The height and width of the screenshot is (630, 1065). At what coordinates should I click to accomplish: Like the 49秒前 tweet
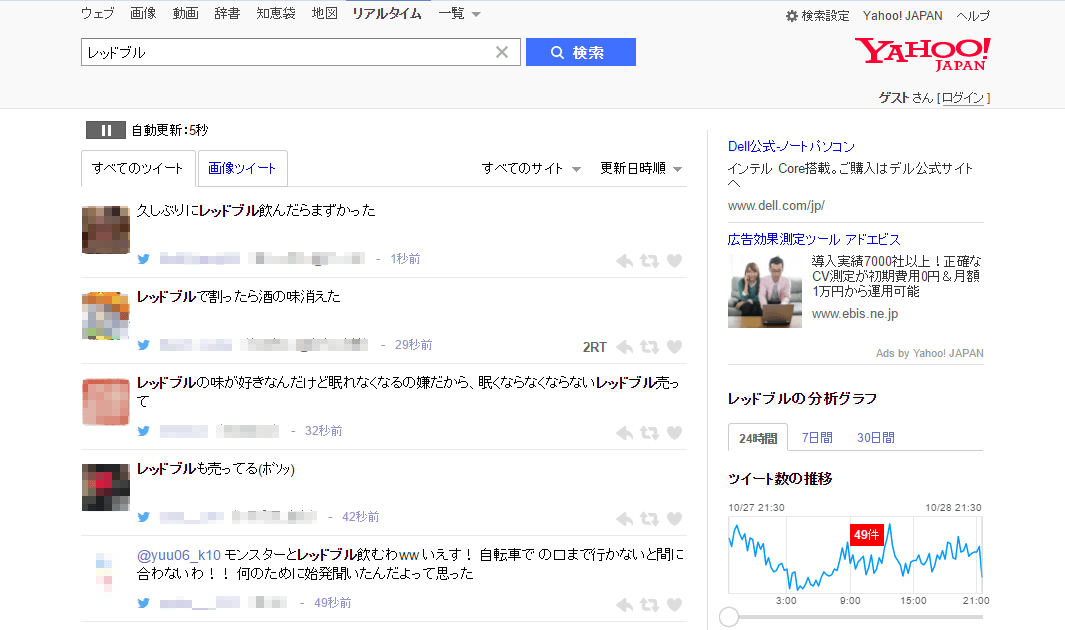[x=674, y=605]
